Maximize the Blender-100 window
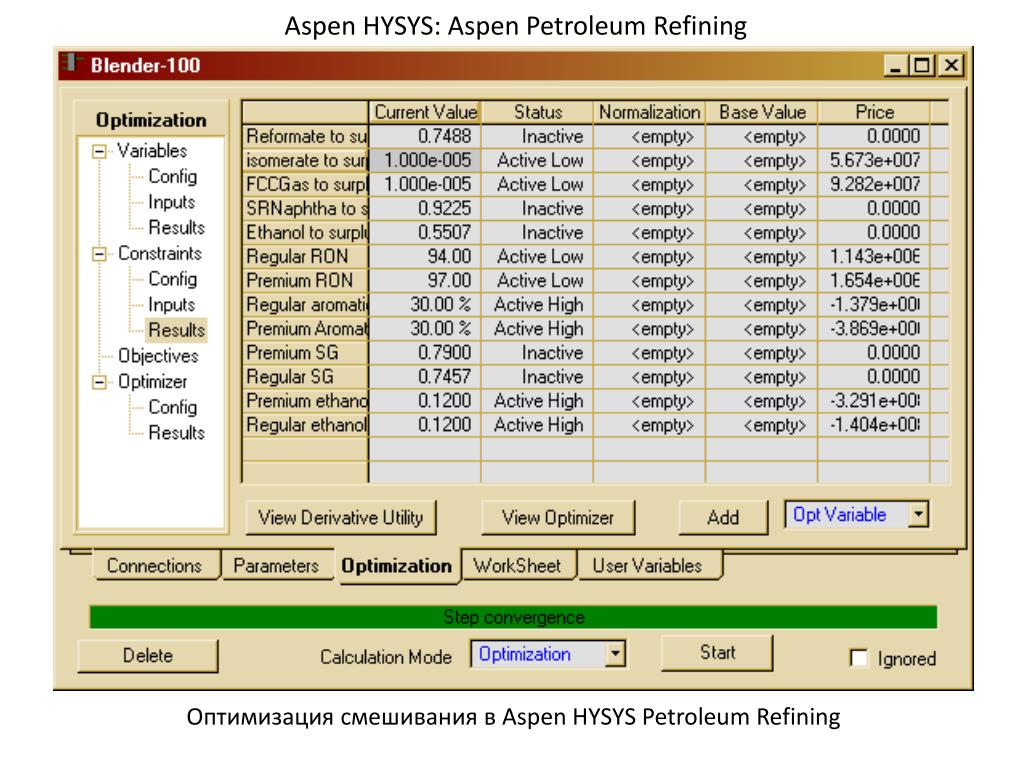Image resolution: width=1024 pixels, height=768 pixels. coord(923,65)
